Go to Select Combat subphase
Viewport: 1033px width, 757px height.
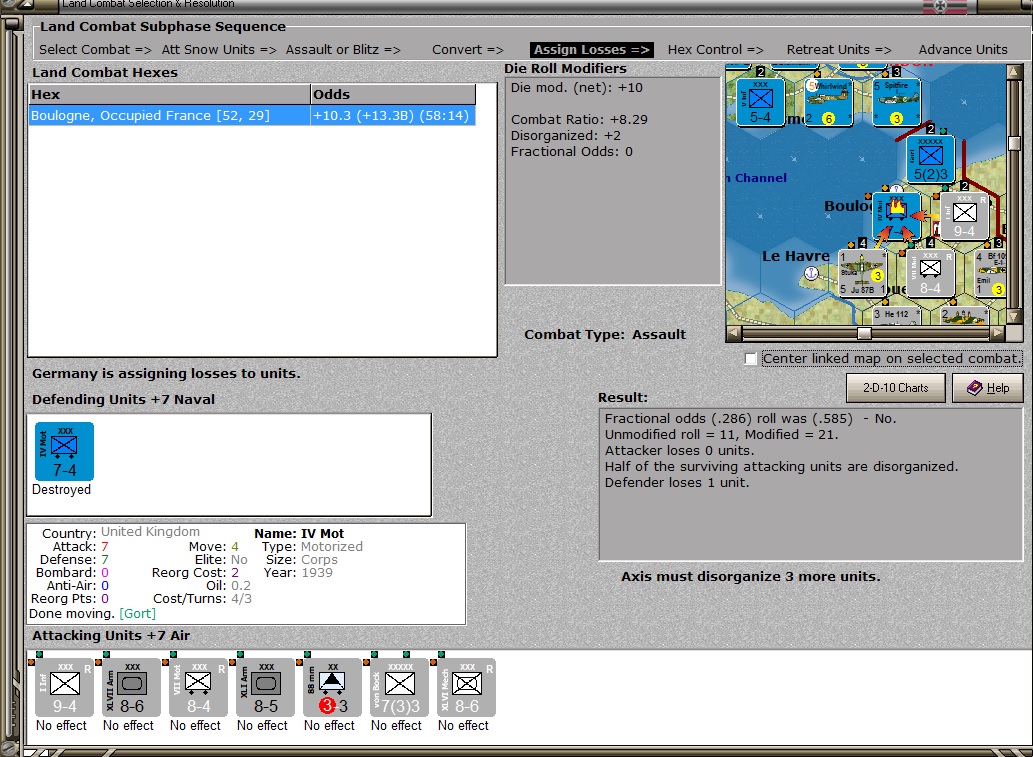(95, 49)
